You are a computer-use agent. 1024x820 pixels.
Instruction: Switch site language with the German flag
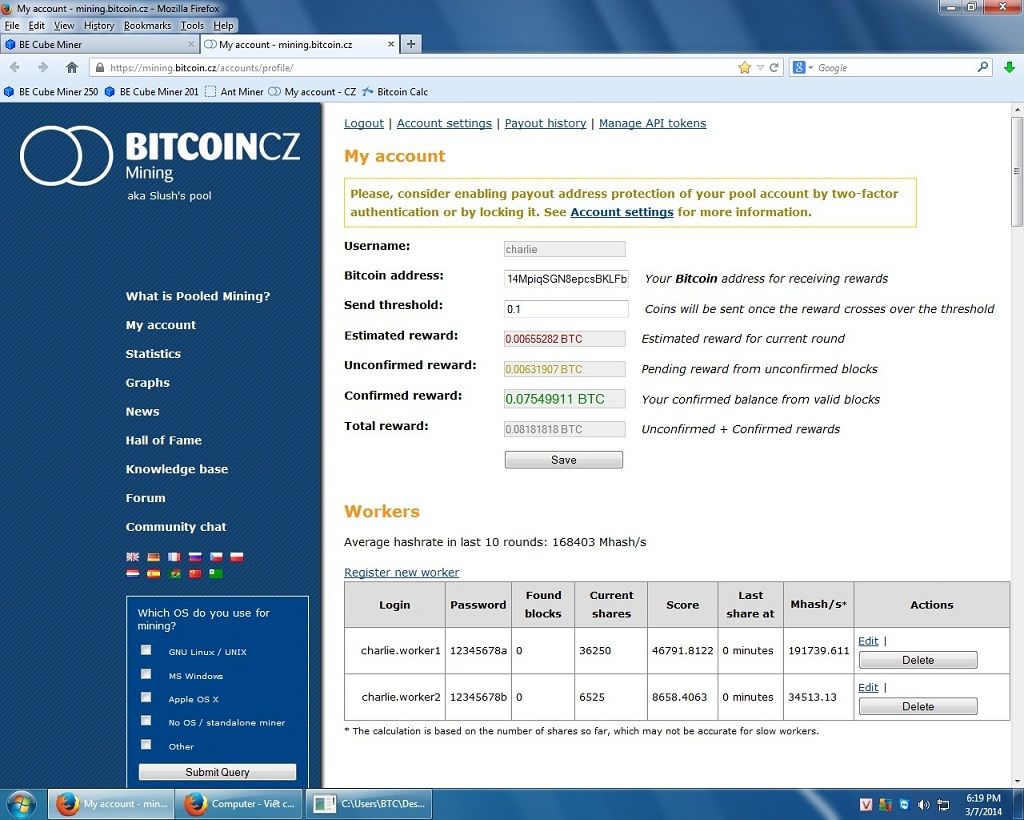point(153,557)
